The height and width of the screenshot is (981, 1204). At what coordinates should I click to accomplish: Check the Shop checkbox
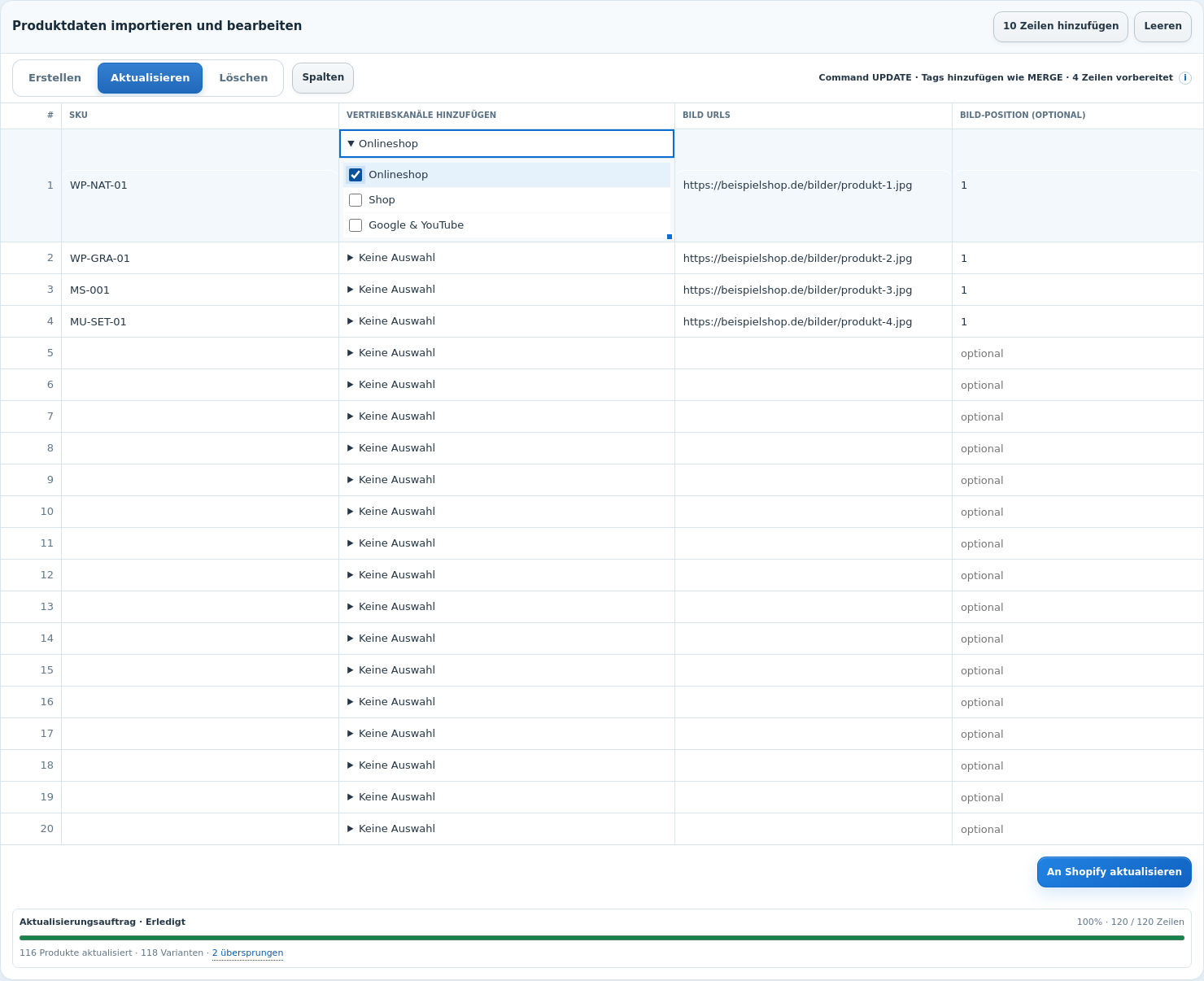[356, 200]
